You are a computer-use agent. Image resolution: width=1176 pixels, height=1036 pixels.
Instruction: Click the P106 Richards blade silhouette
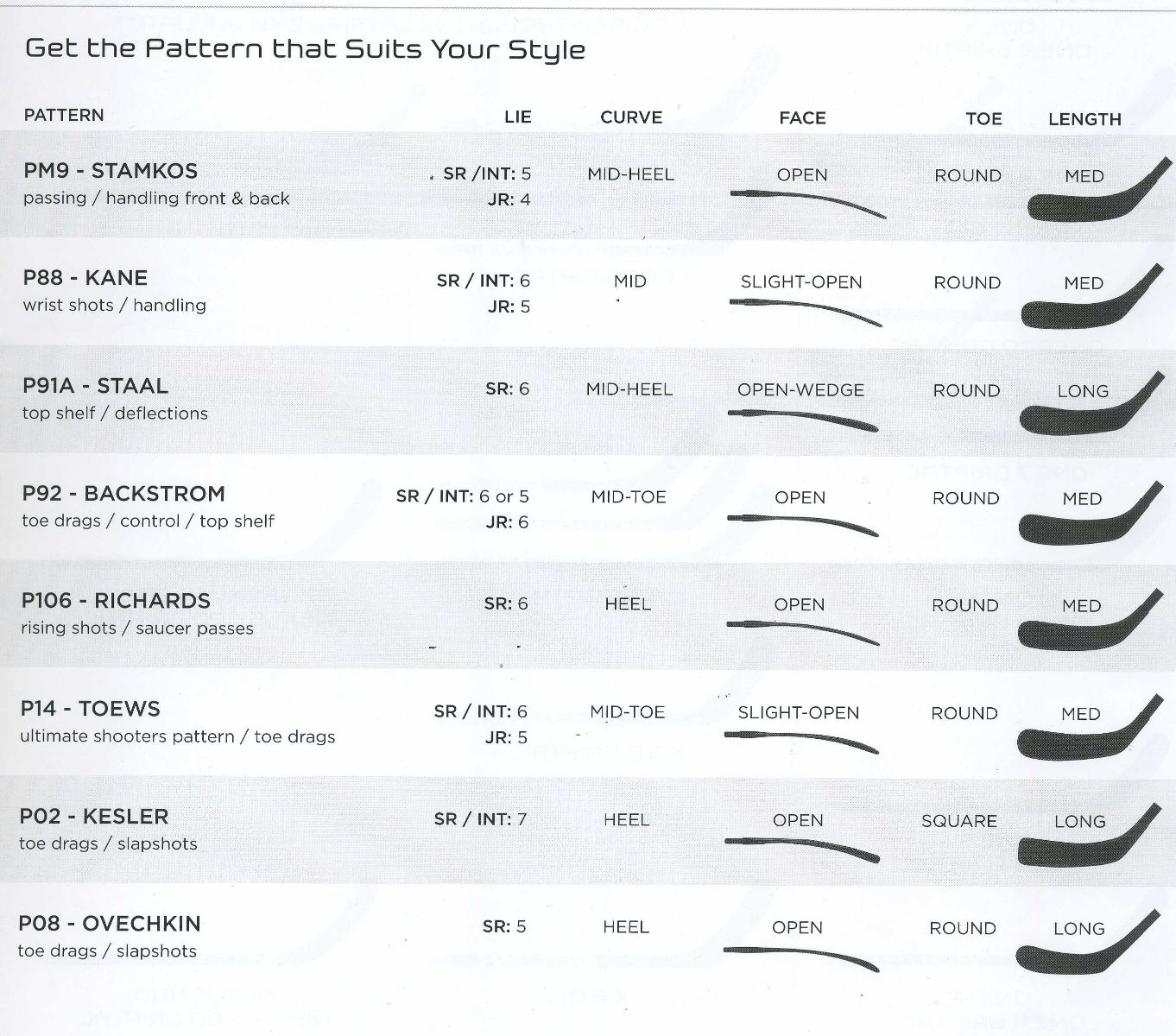1091,619
